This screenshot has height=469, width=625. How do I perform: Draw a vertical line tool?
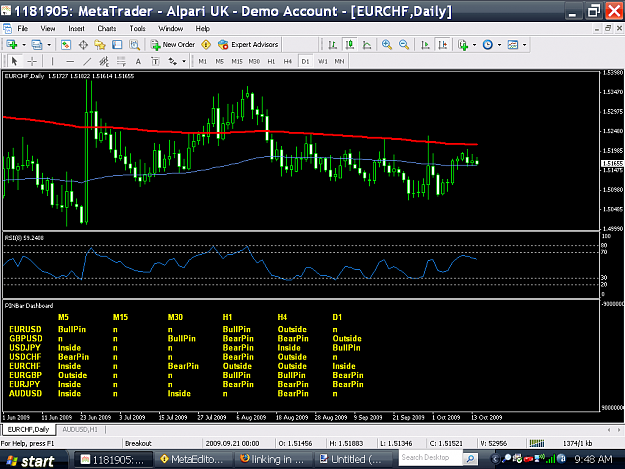(52, 61)
